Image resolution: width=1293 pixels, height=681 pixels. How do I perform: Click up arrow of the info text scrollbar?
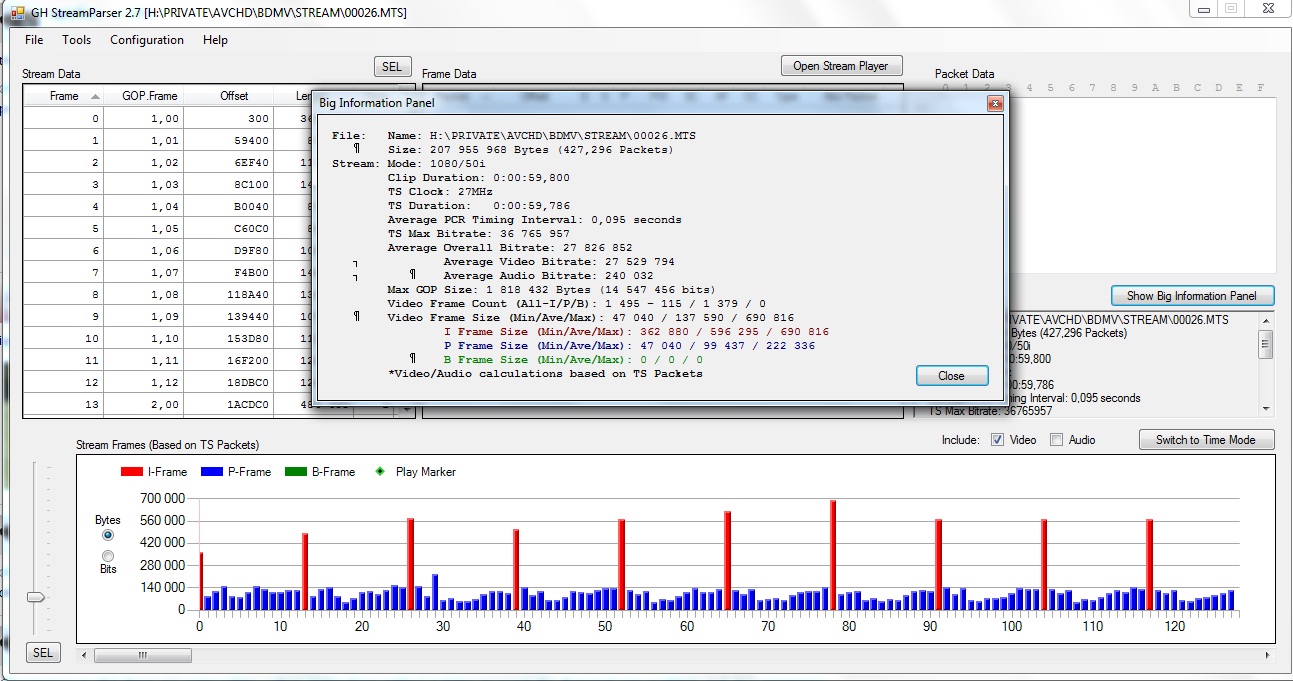(x=1266, y=321)
